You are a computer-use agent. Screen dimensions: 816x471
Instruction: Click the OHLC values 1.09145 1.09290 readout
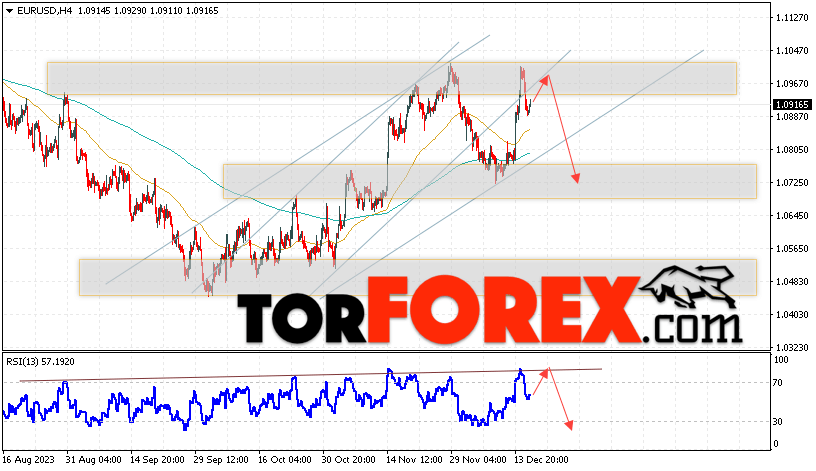pos(111,10)
